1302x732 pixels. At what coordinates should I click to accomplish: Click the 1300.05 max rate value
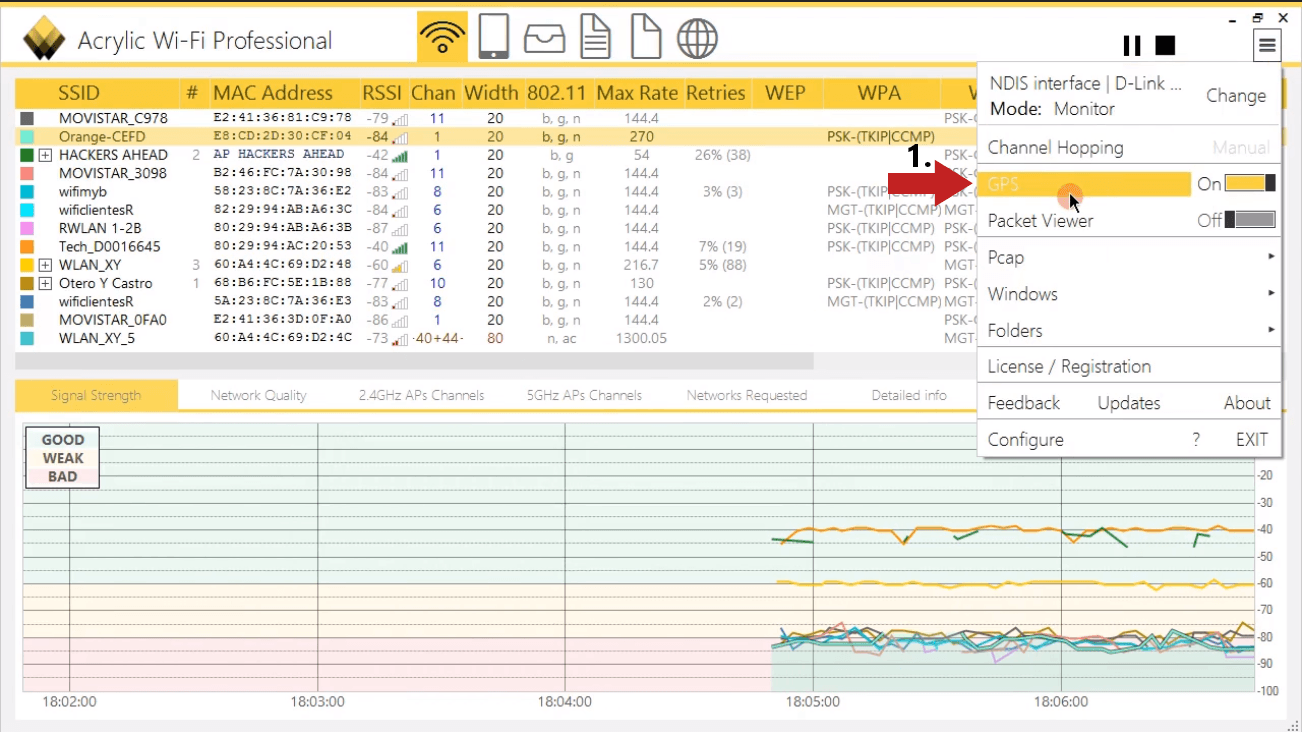(x=642, y=338)
